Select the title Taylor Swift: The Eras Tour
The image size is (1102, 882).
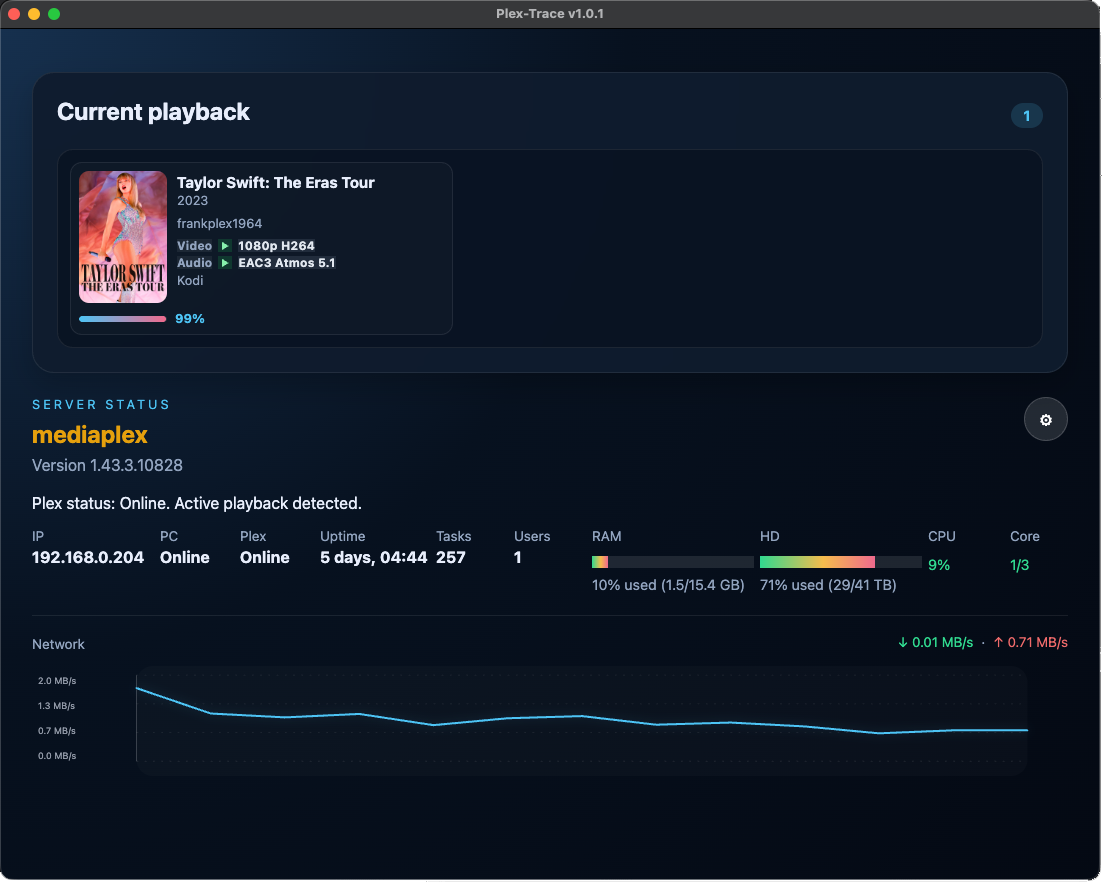pos(276,183)
